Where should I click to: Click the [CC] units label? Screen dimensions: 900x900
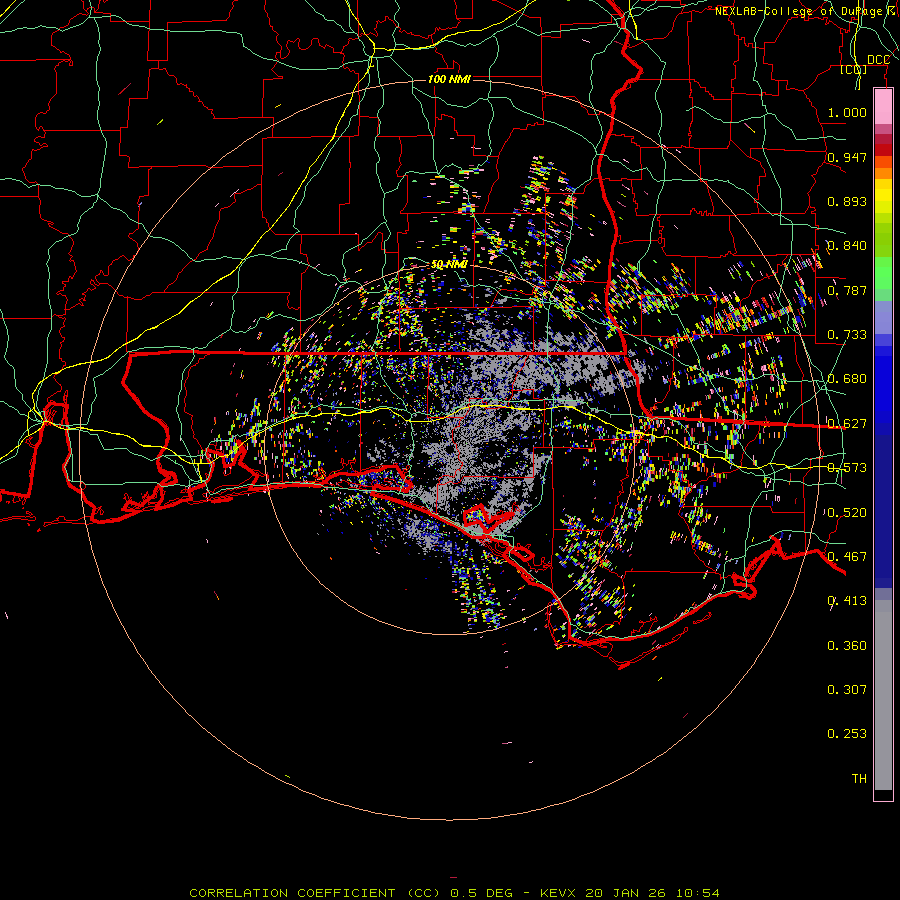coord(854,69)
